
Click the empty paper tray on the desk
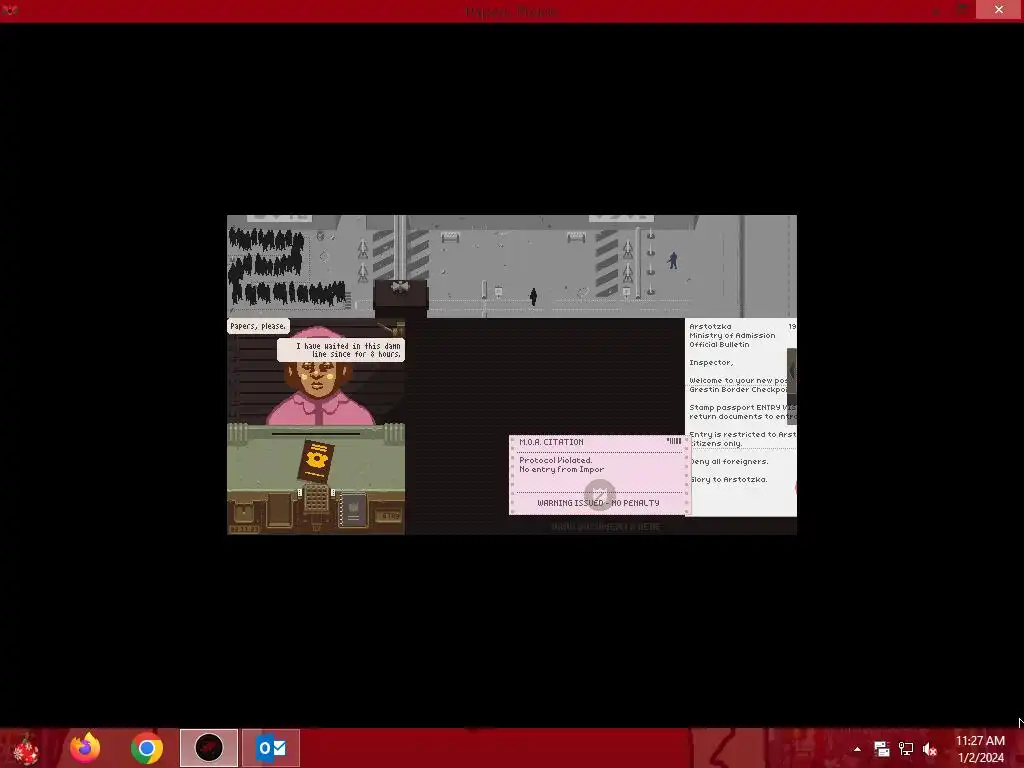pyautogui.click(x=280, y=509)
